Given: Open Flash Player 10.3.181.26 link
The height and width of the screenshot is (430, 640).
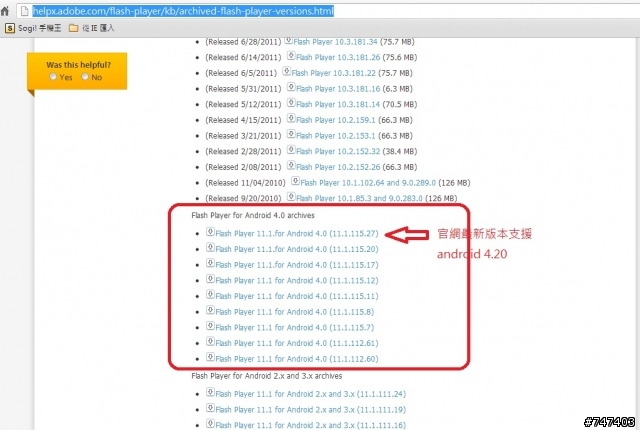Looking at the screenshot, I should [x=338, y=58].
